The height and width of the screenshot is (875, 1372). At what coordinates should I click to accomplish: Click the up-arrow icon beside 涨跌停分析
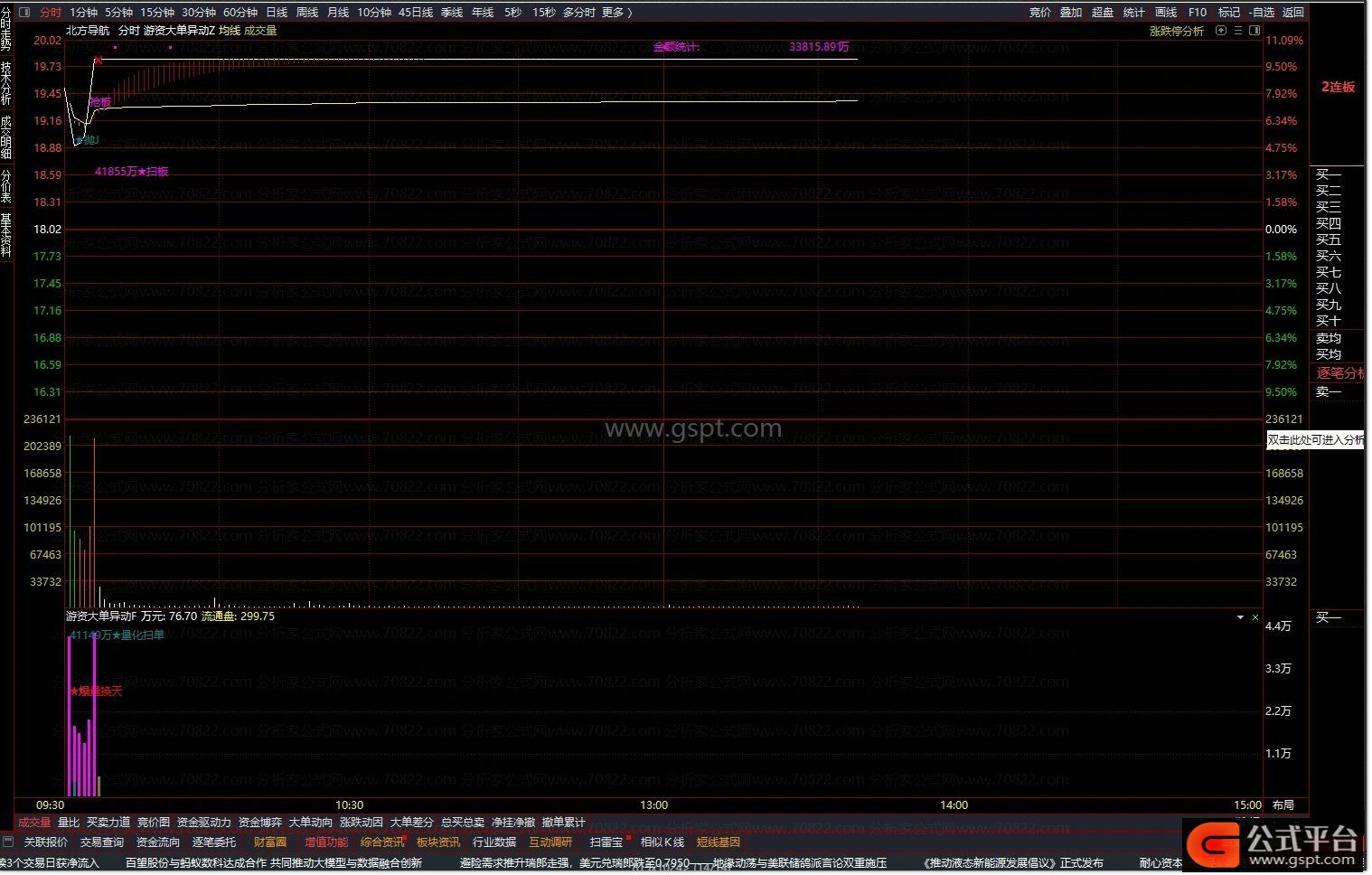coord(1221,31)
